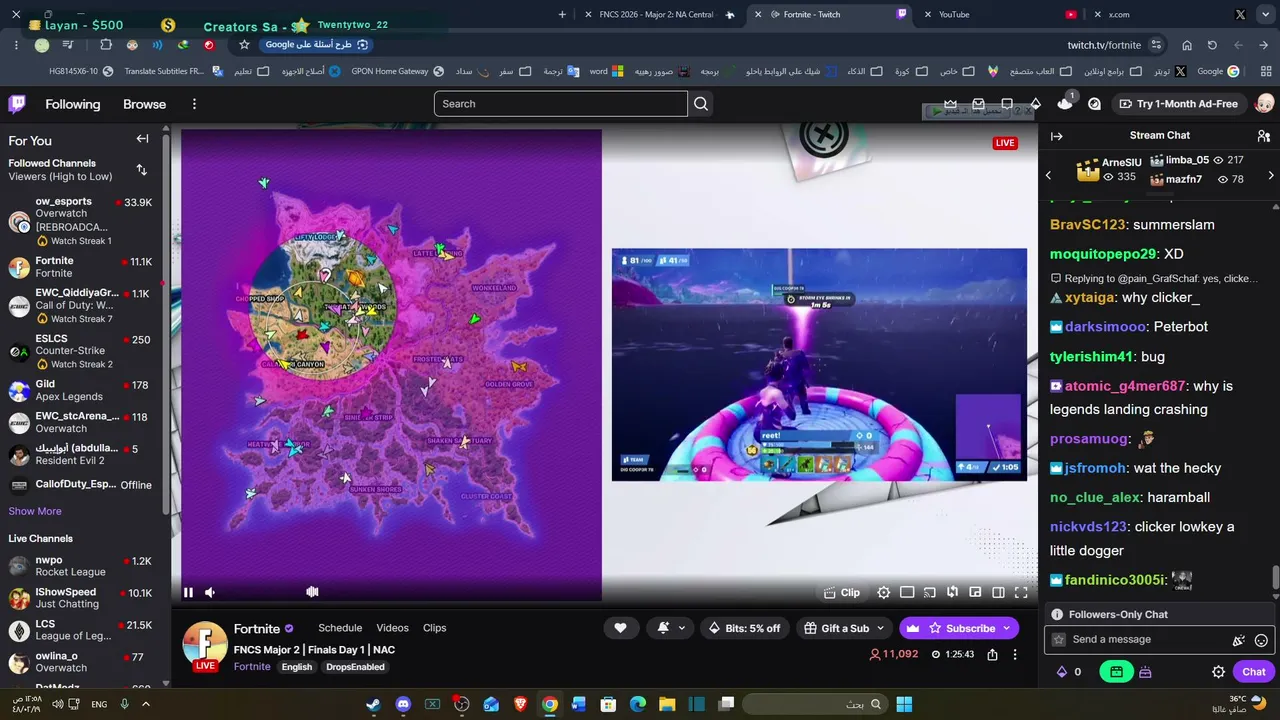Click the purple Chat send button
Viewport: 1280px width, 720px height.
1253,672
